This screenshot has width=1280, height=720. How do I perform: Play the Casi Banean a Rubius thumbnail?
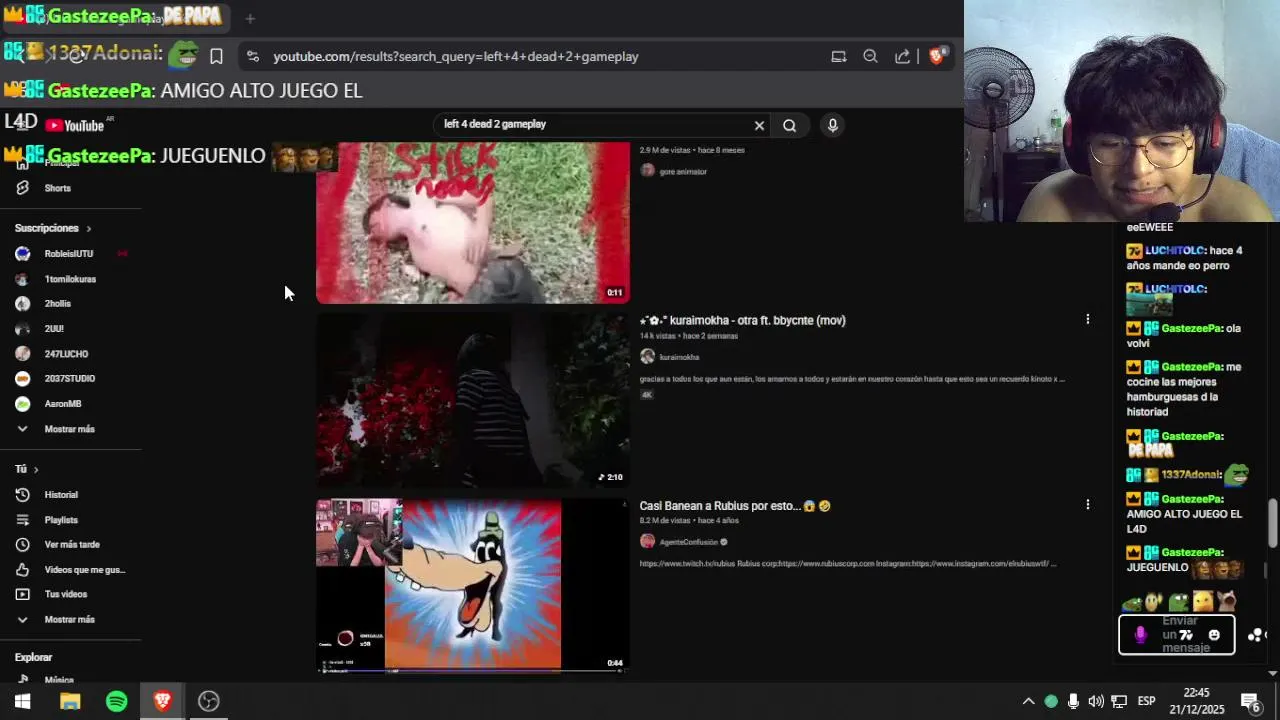coord(473,585)
